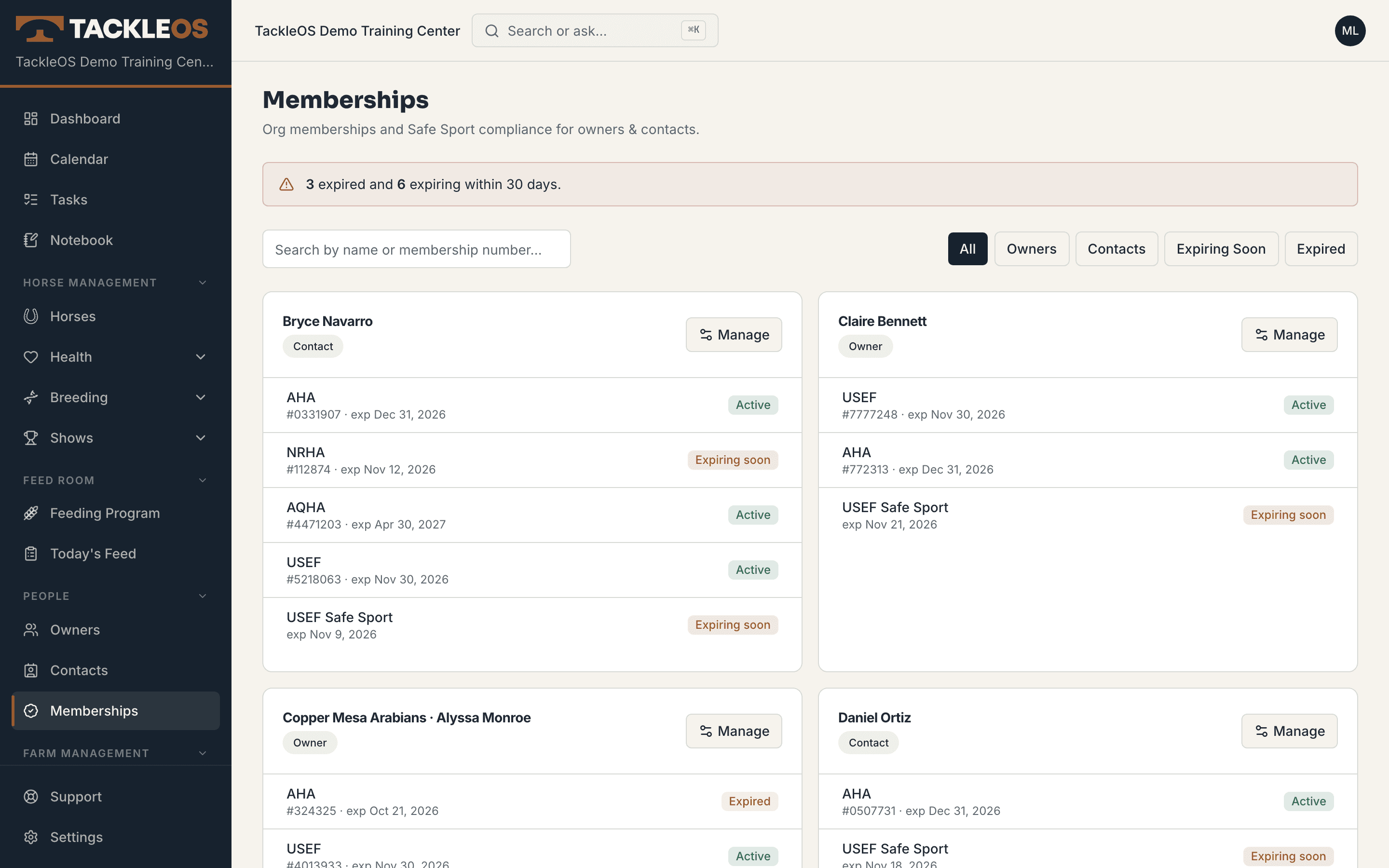Screen dimensions: 1389x868
Task: Expand the Shows submenu chevron
Action: tap(201, 438)
